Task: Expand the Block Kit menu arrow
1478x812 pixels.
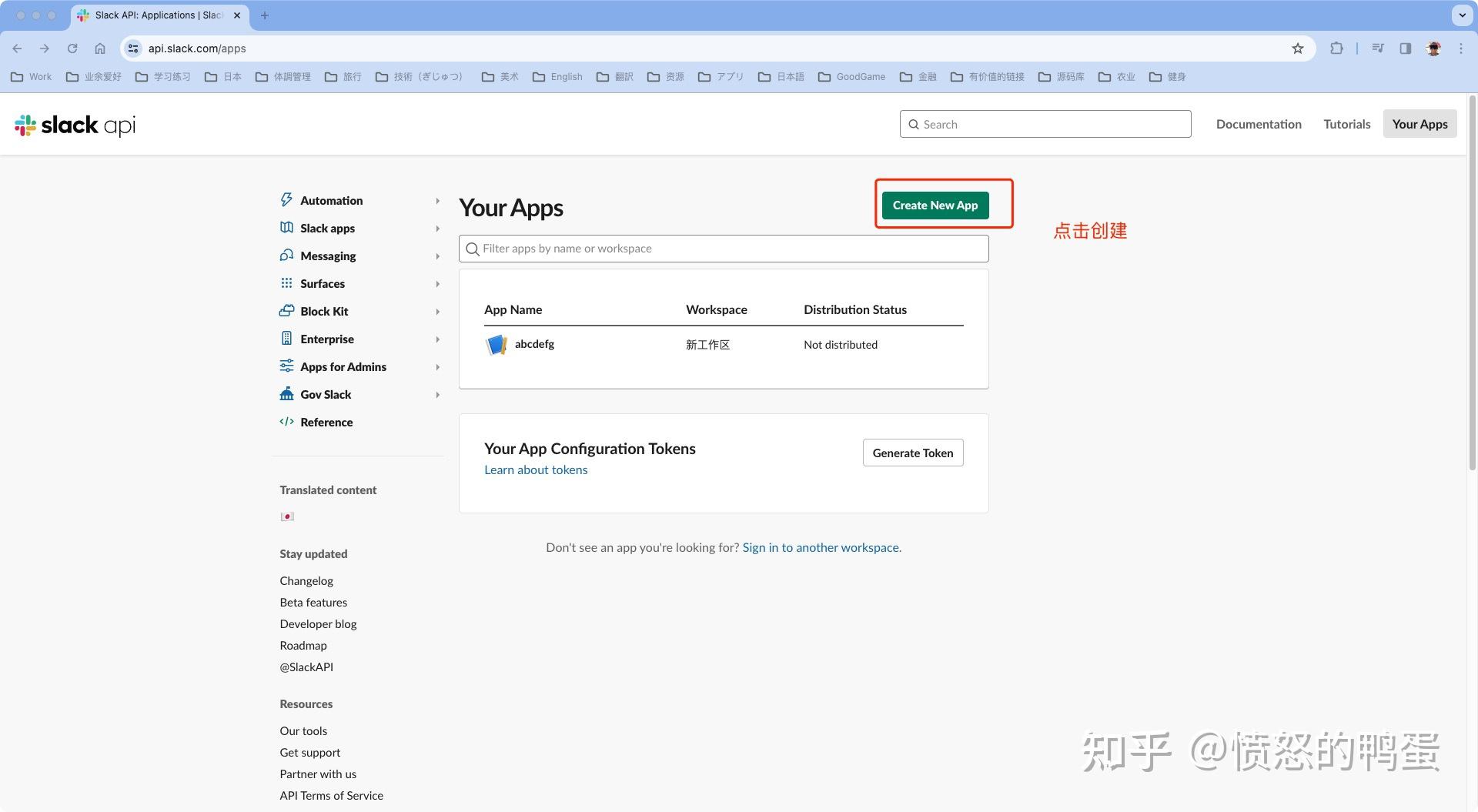Action: click(437, 312)
